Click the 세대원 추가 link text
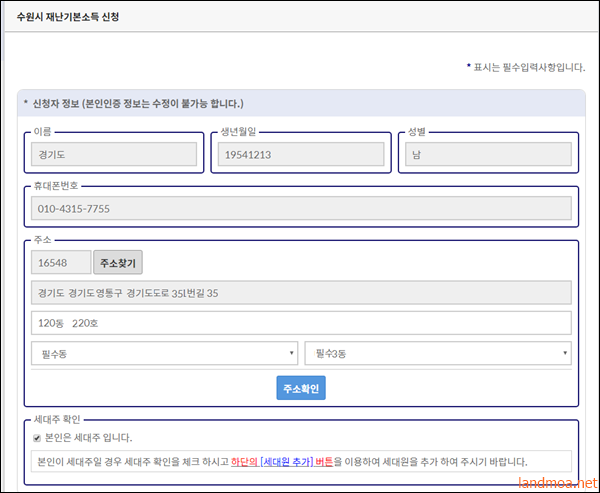 287,462
